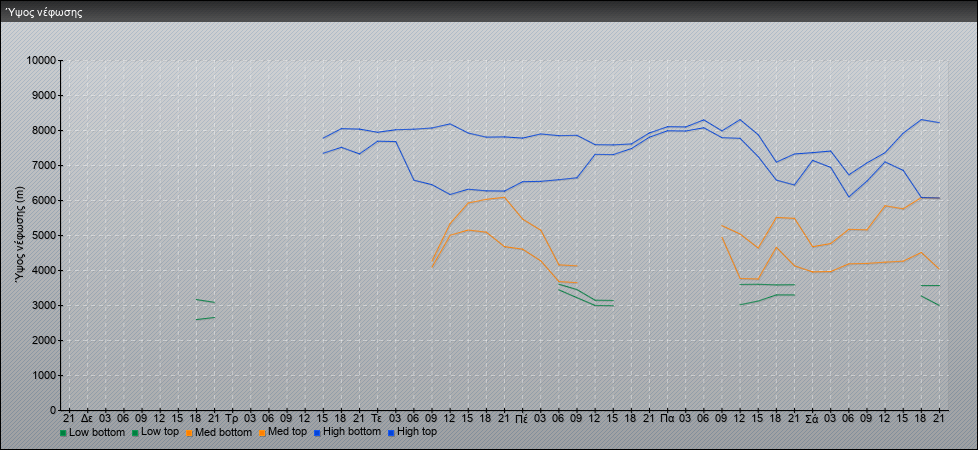Select the 3000 value on the y-axis

44,305
